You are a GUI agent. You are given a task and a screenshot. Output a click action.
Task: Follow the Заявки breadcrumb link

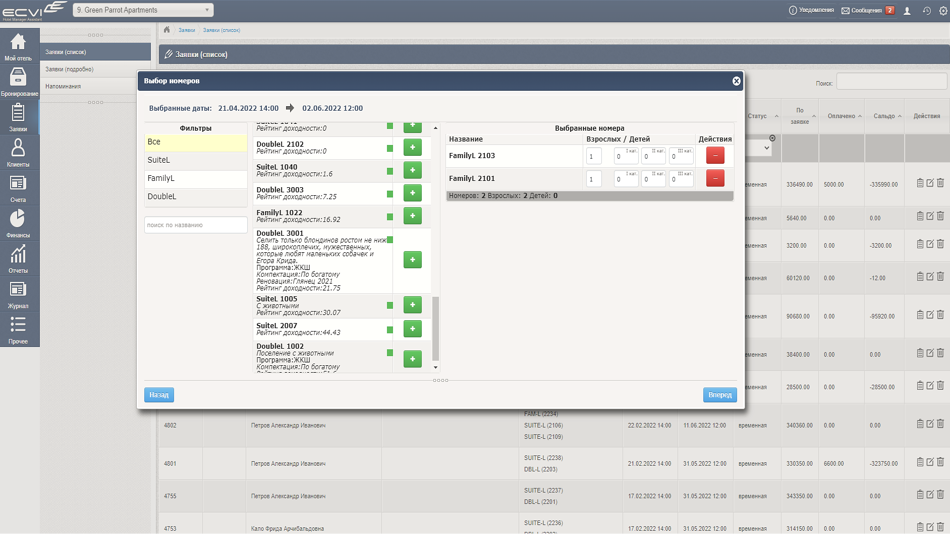[187, 30]
